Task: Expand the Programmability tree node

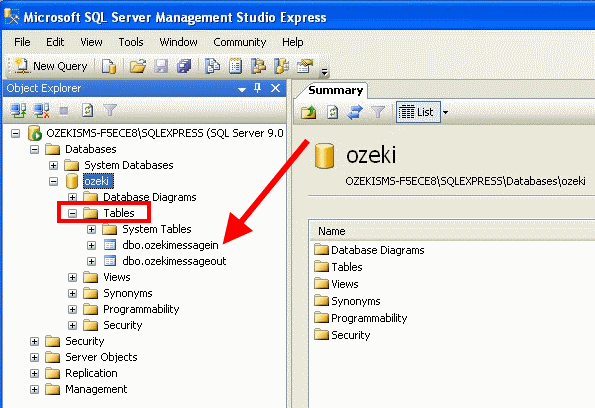Action: coord(72,309)
